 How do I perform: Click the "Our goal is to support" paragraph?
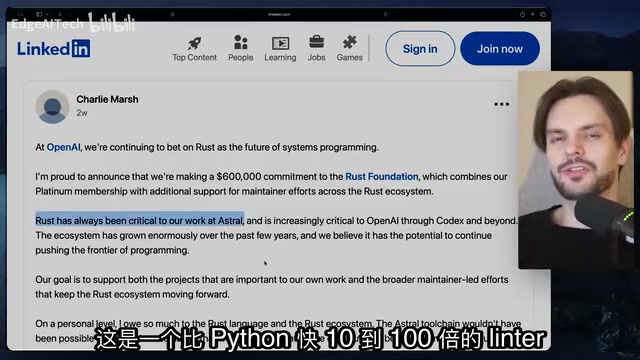point(272,287)
